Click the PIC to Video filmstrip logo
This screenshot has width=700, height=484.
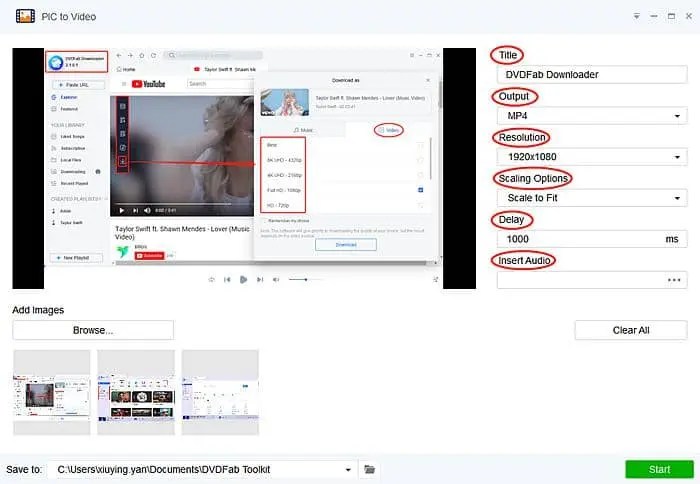pos(25,16)
